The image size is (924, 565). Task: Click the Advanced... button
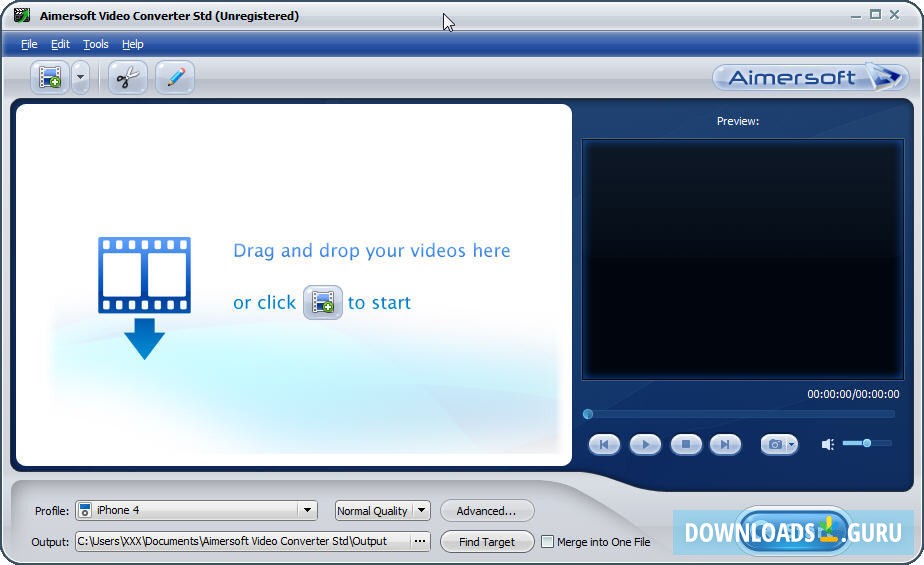click(487, 511)
